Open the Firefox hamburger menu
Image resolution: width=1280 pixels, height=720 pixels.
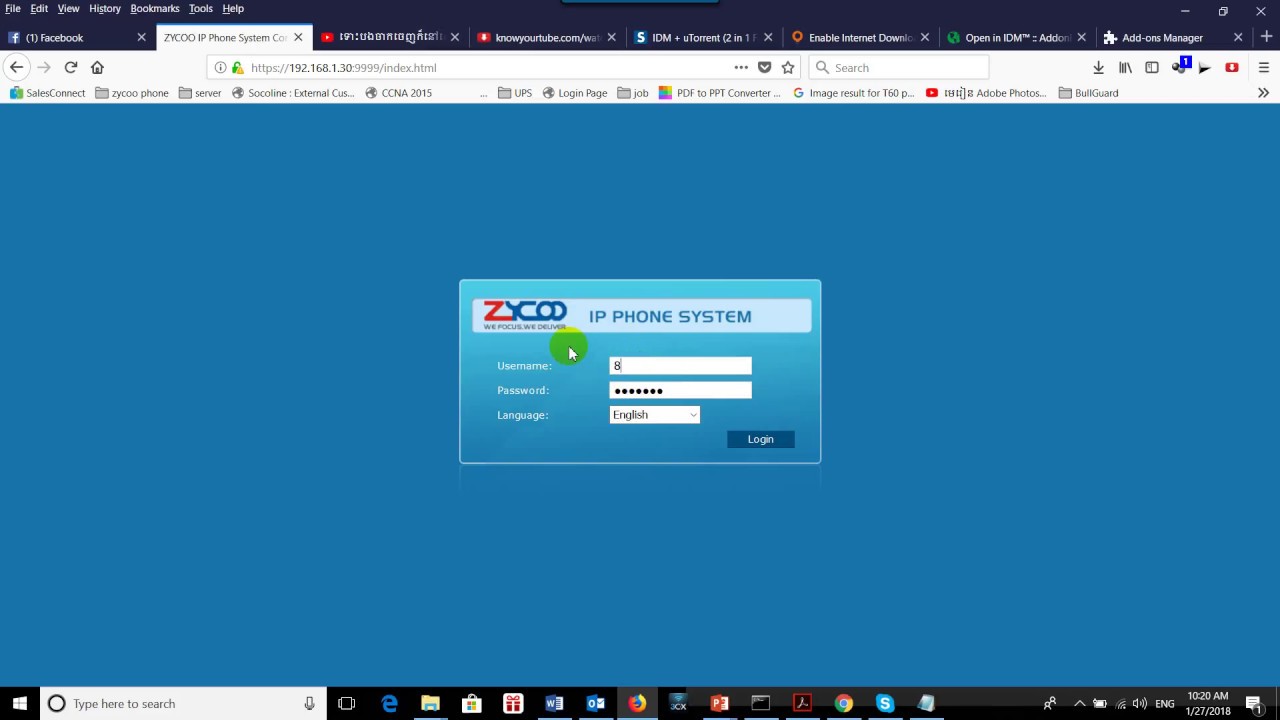(x=1264, y=67)
